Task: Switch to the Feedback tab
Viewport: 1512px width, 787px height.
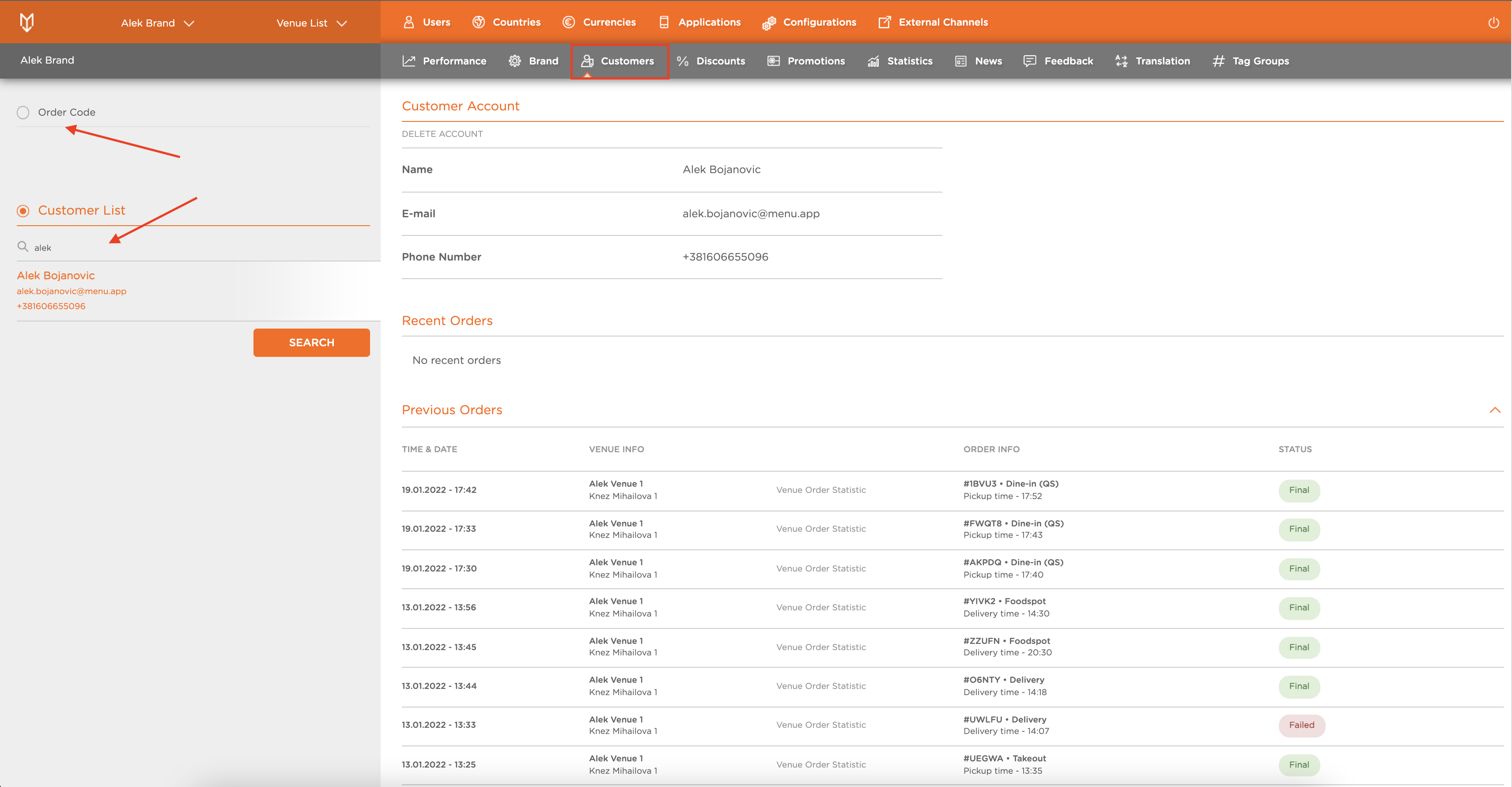Action: pyautogui.click(x=1058, y=61)
